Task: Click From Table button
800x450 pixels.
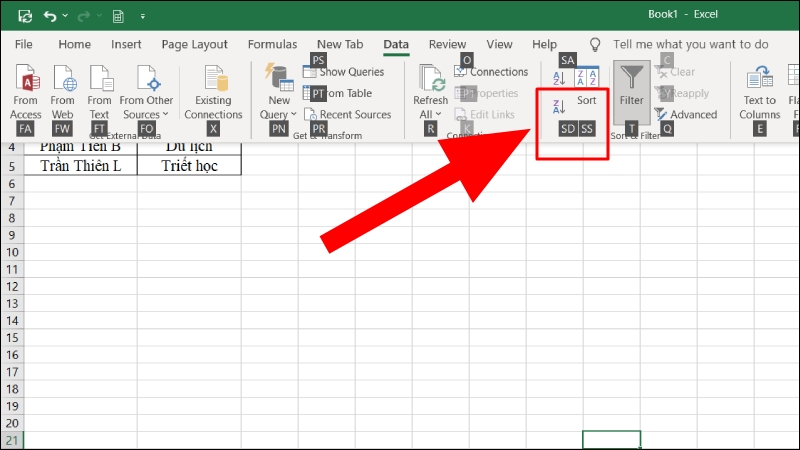Action: click(338, 93)
